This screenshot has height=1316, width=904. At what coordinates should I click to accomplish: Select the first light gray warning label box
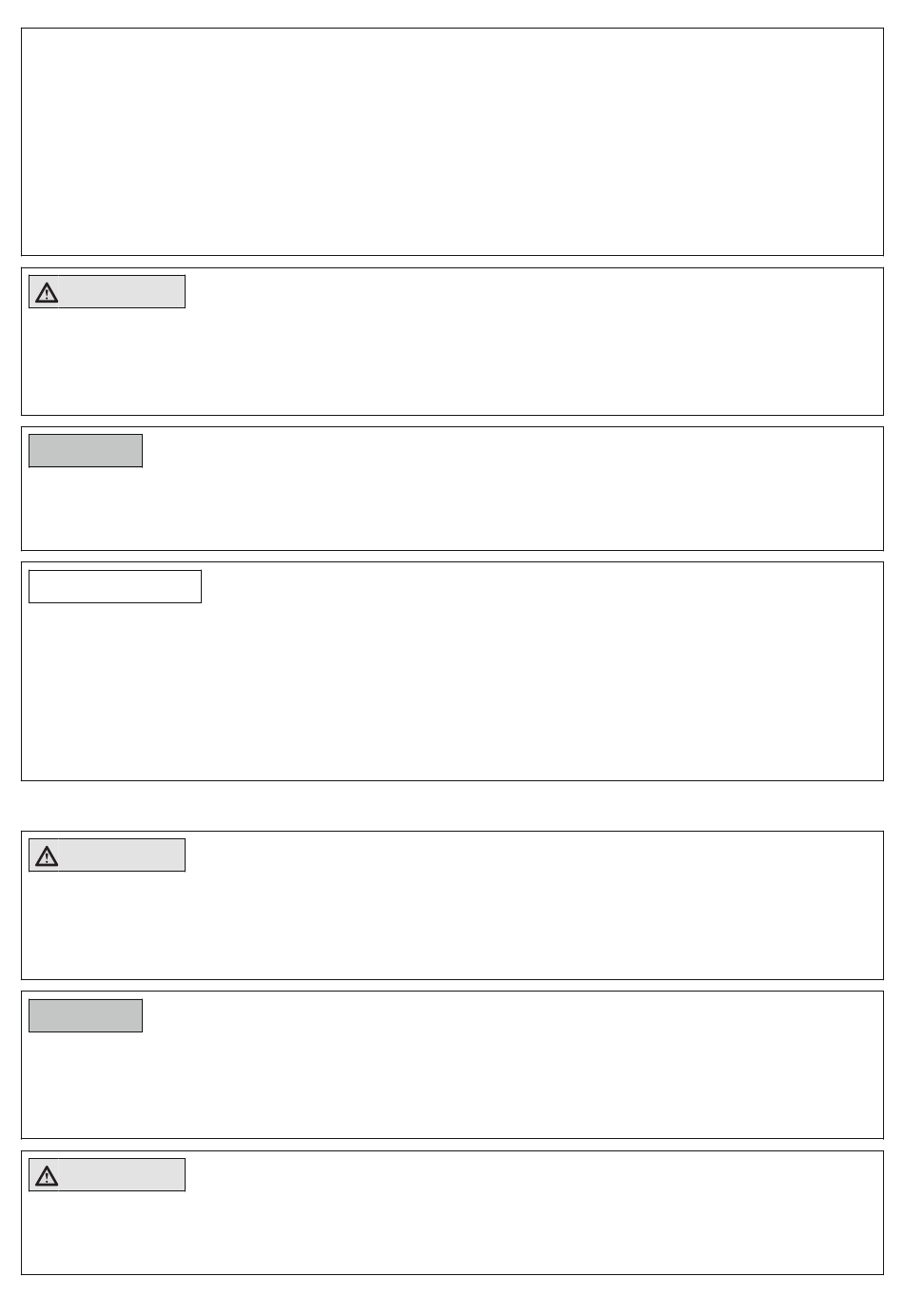[107, 292]
